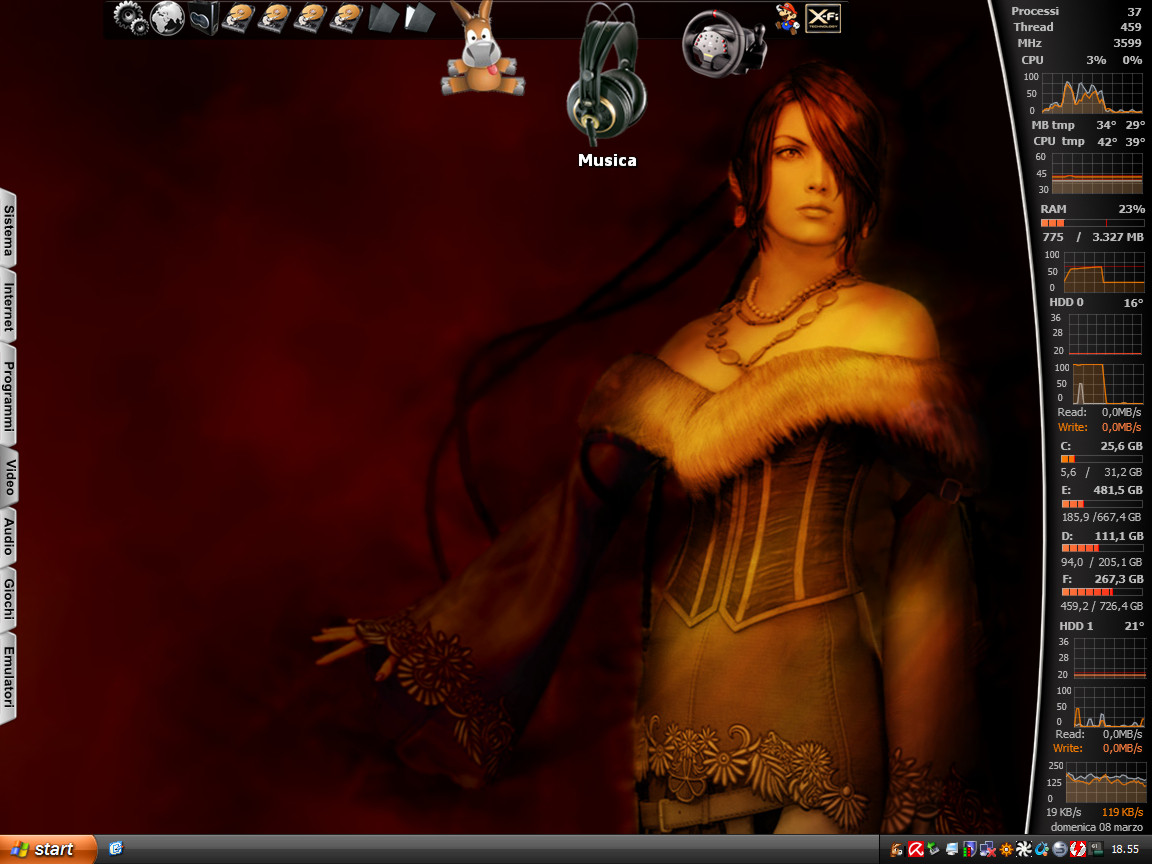1152x864 pixels.
Task: Open the Programmi side tab
Action: [x=8, y=397]
